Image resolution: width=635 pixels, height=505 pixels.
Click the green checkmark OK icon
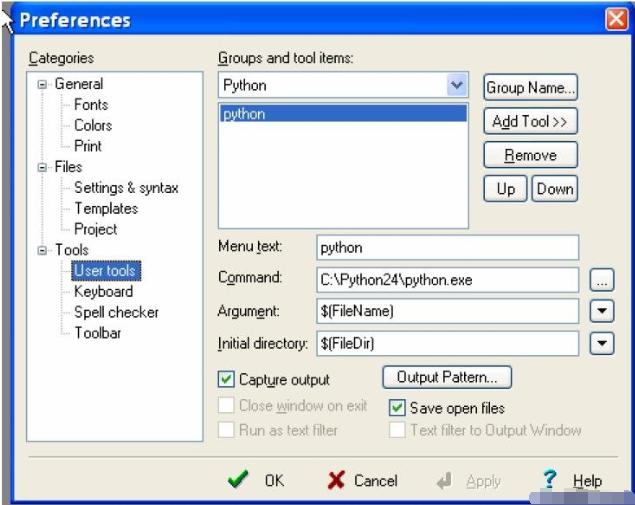coord(239,479)
